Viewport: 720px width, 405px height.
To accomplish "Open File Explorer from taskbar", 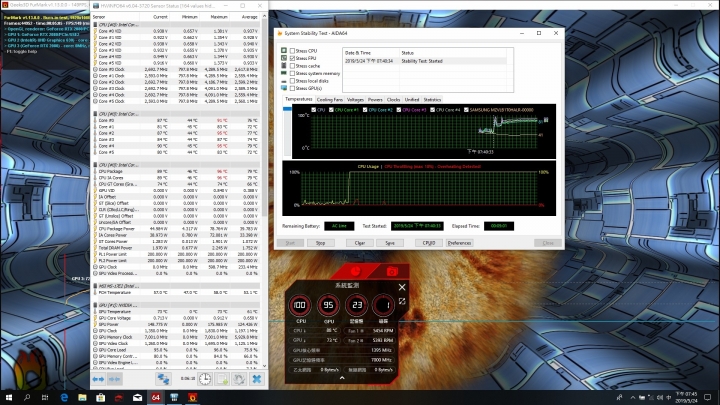I will (82, 398).
